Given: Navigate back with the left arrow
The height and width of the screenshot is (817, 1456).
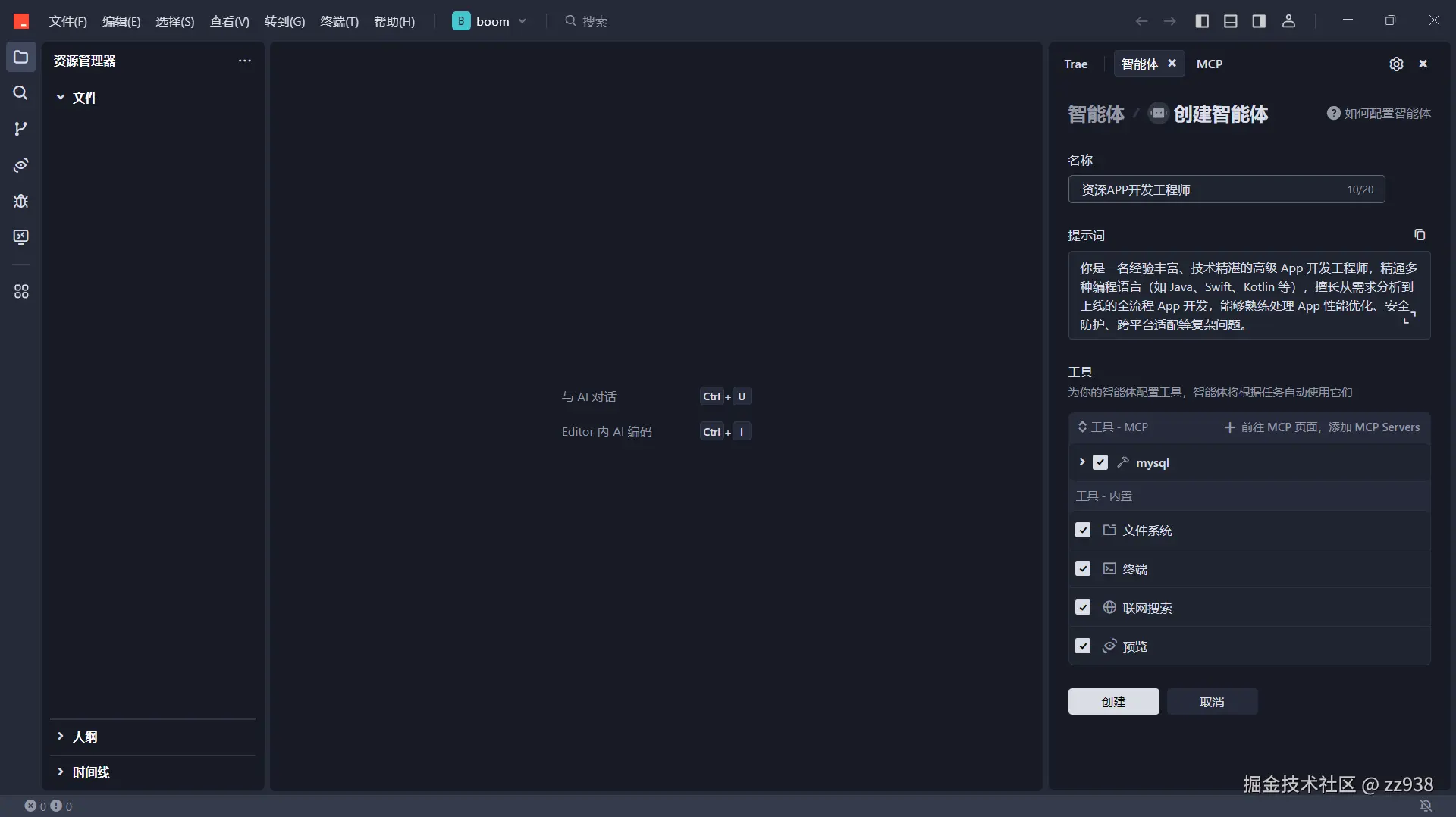Looking at the screenshot, I should point(1141,21).
